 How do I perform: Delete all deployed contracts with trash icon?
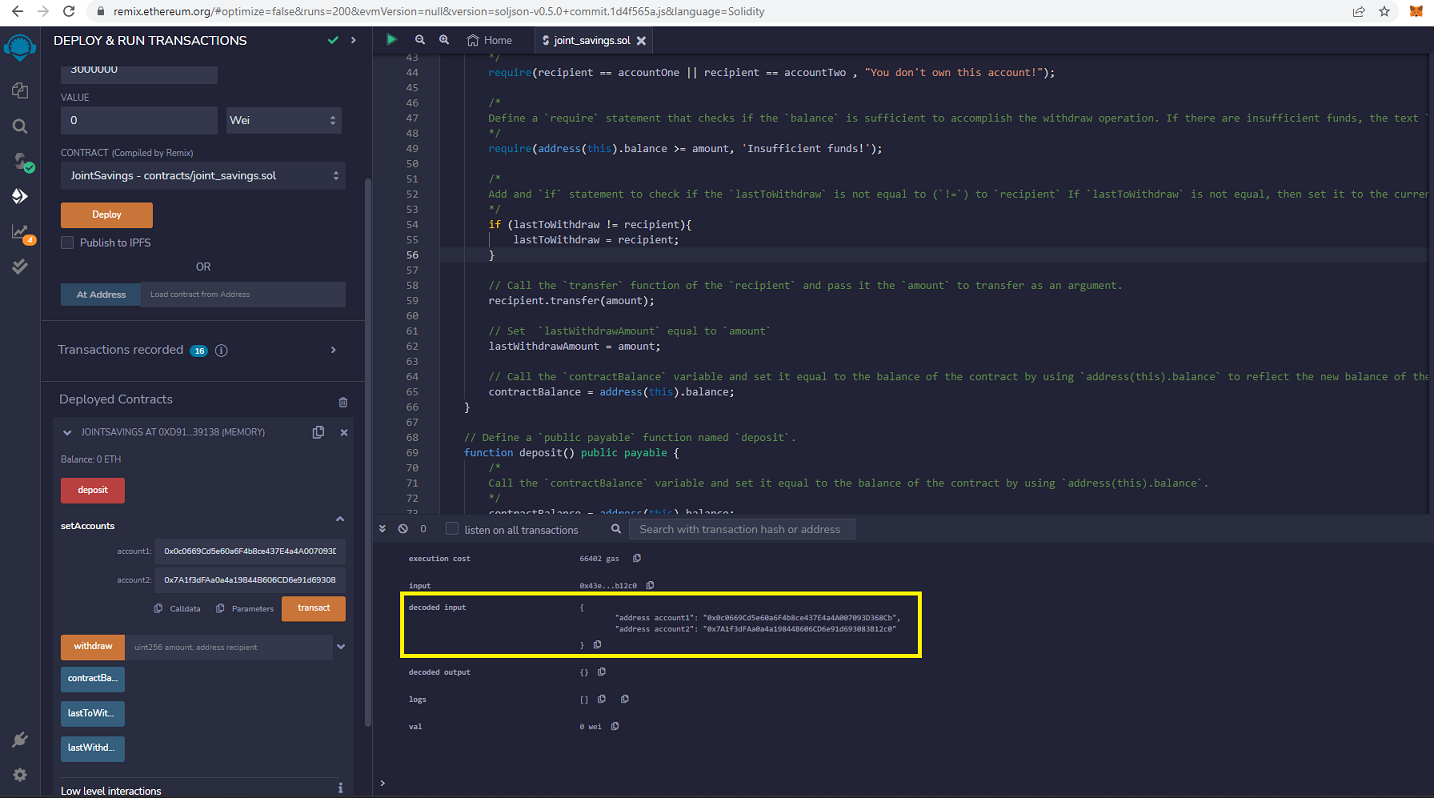343,402
